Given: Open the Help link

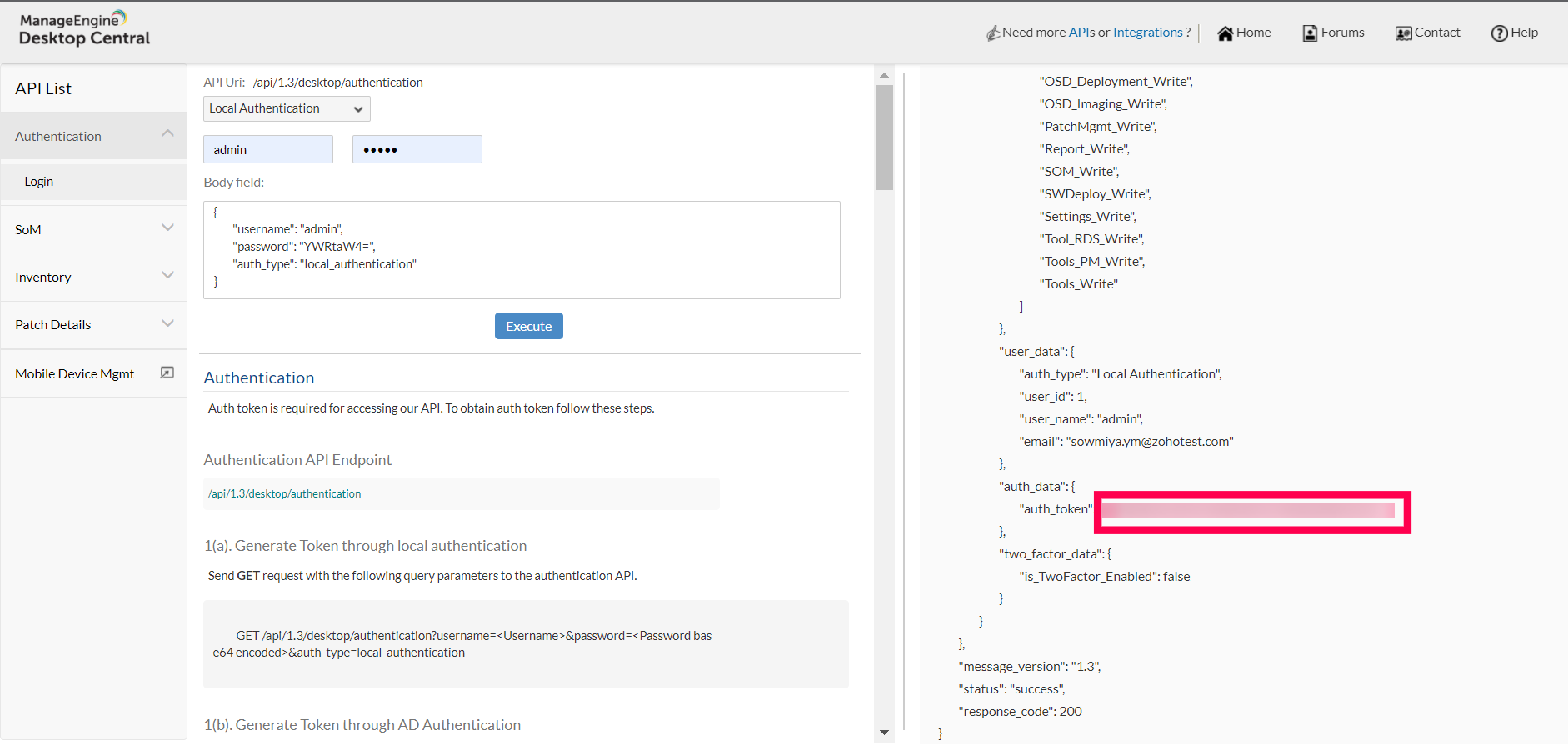Looking at the screenshot, I should [1525, 33].
